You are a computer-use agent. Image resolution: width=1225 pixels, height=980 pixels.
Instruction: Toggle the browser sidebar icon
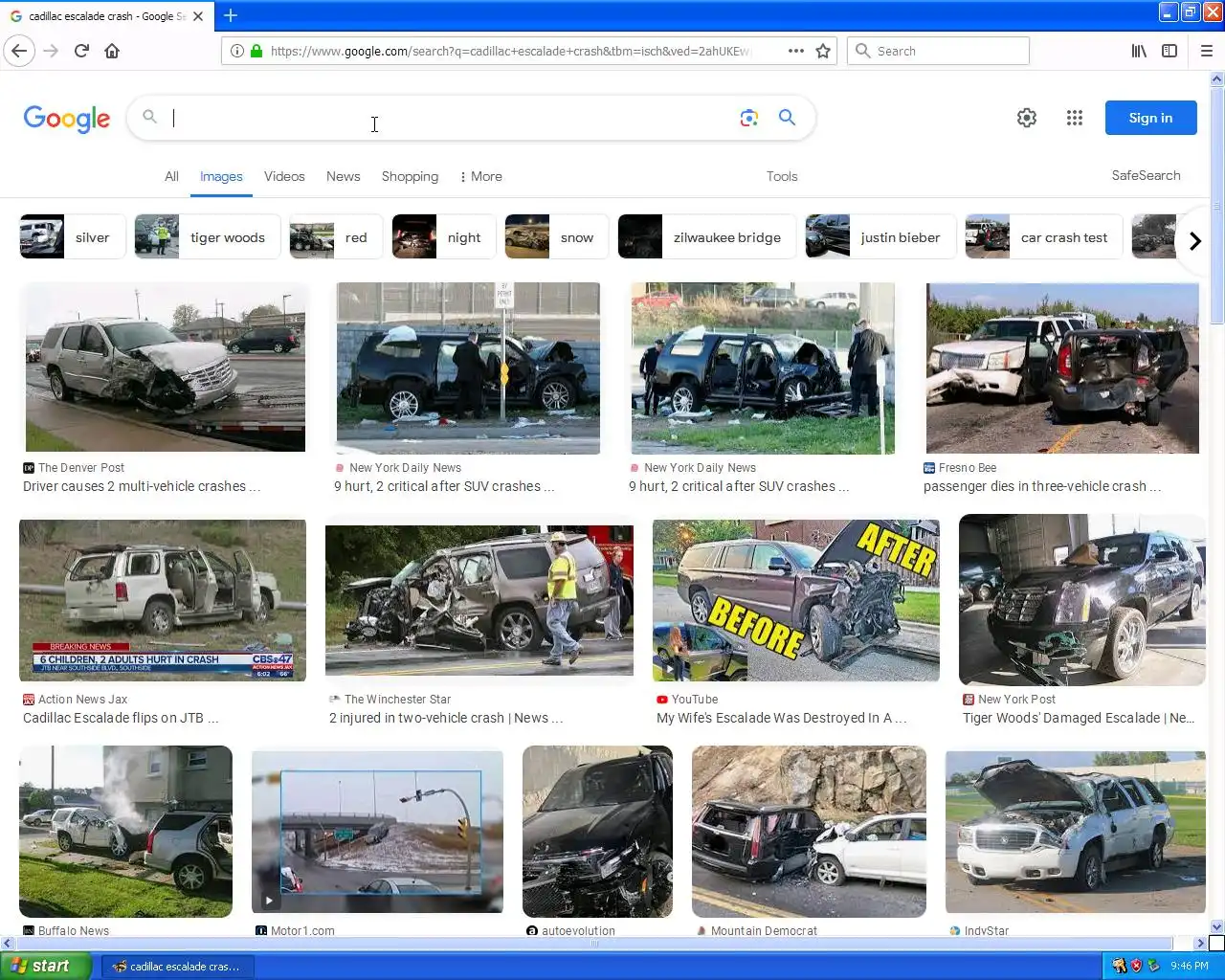(x=1169, y=51)
